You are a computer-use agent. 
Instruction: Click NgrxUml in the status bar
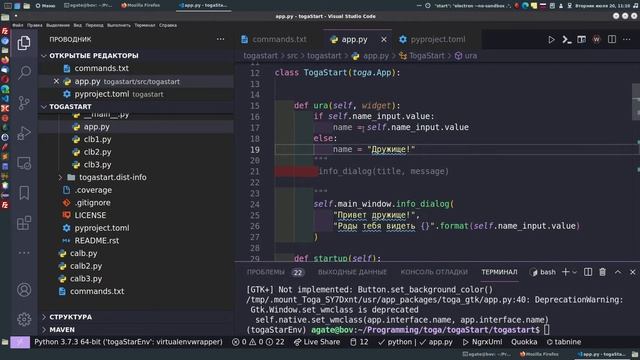482,342
